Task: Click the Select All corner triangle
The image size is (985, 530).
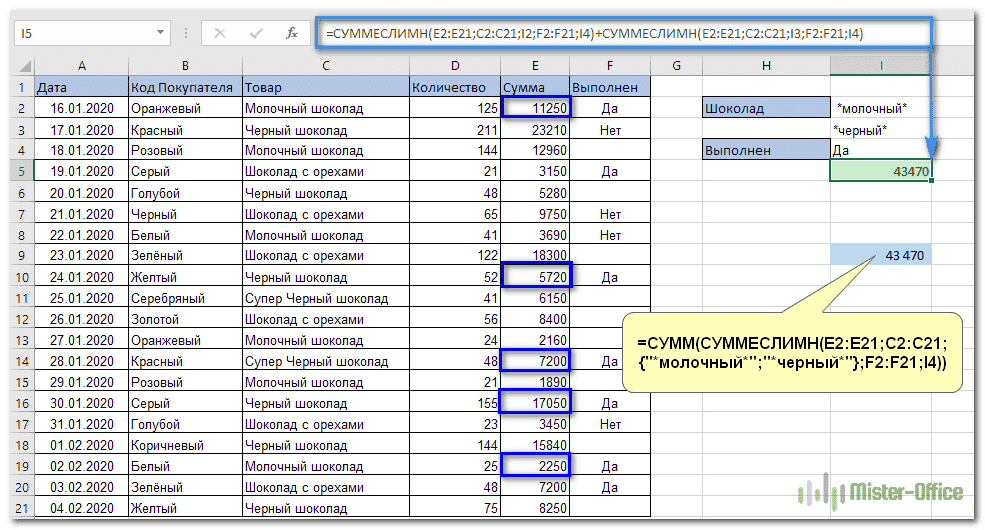Action: [x=24, y=66]
